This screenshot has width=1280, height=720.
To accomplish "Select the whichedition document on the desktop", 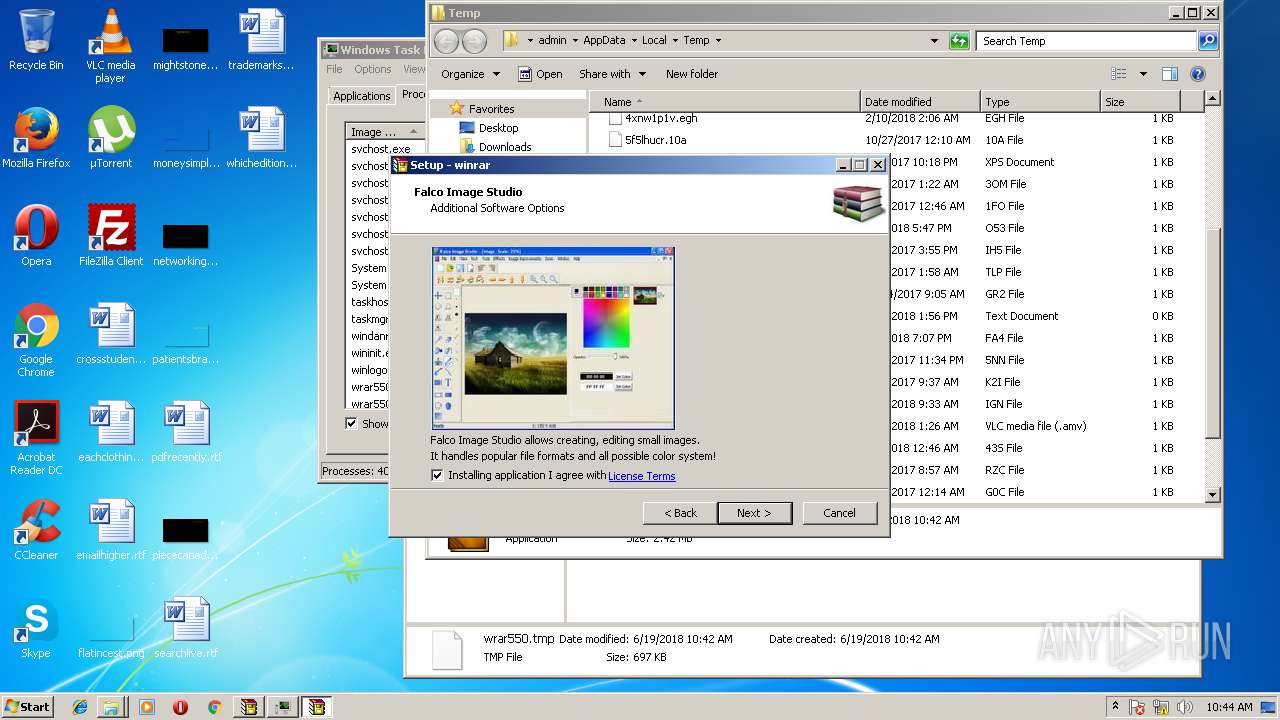I will tap(261, 139).
